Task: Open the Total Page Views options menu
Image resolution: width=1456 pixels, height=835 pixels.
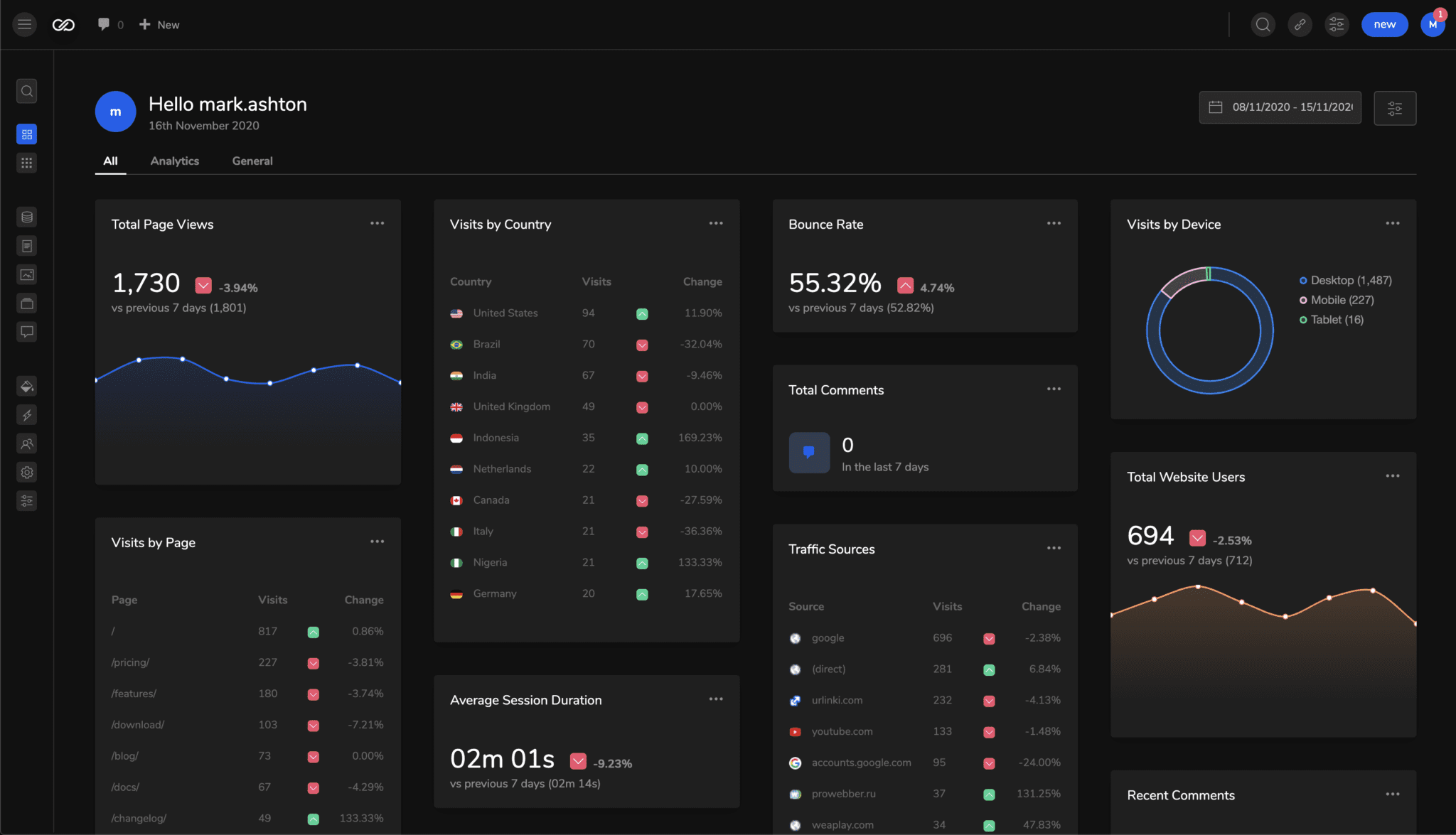Action: click(378, 222)
